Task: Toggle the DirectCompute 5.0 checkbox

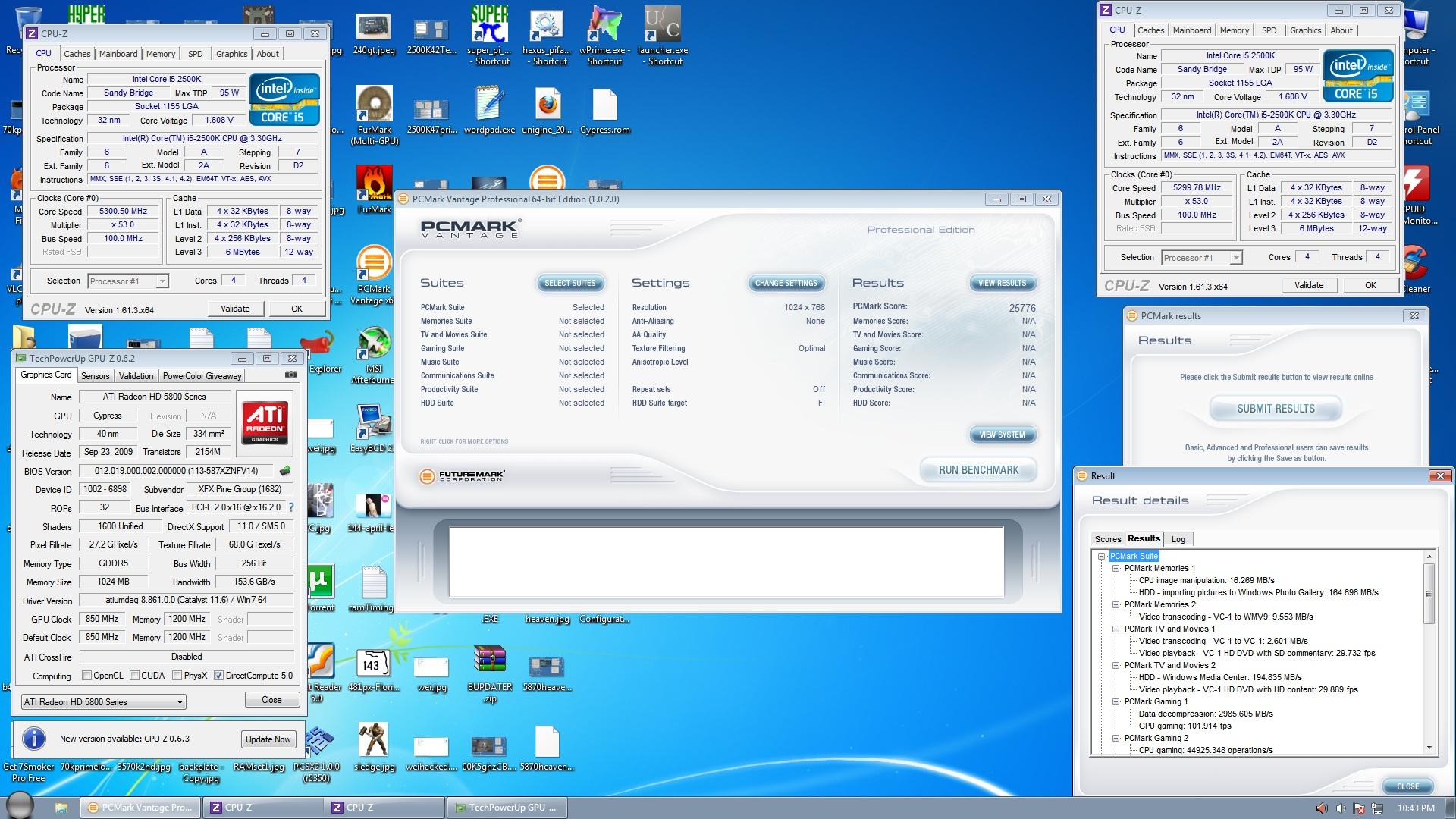Action: coord(218,676)
